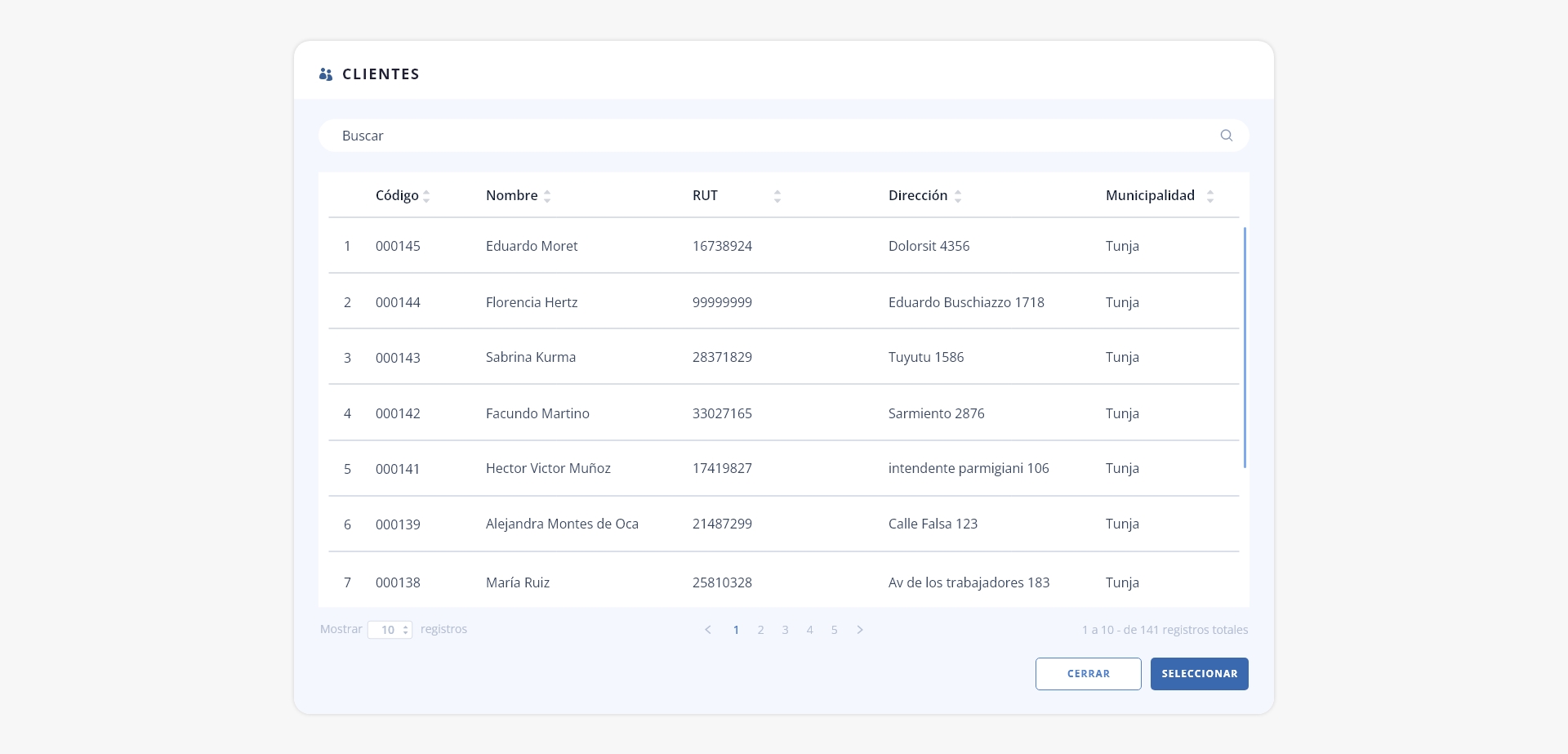This screenshot has height=754, width=1568.
Task: Select client Florencia Hertz
Action: tap(532, 302)
